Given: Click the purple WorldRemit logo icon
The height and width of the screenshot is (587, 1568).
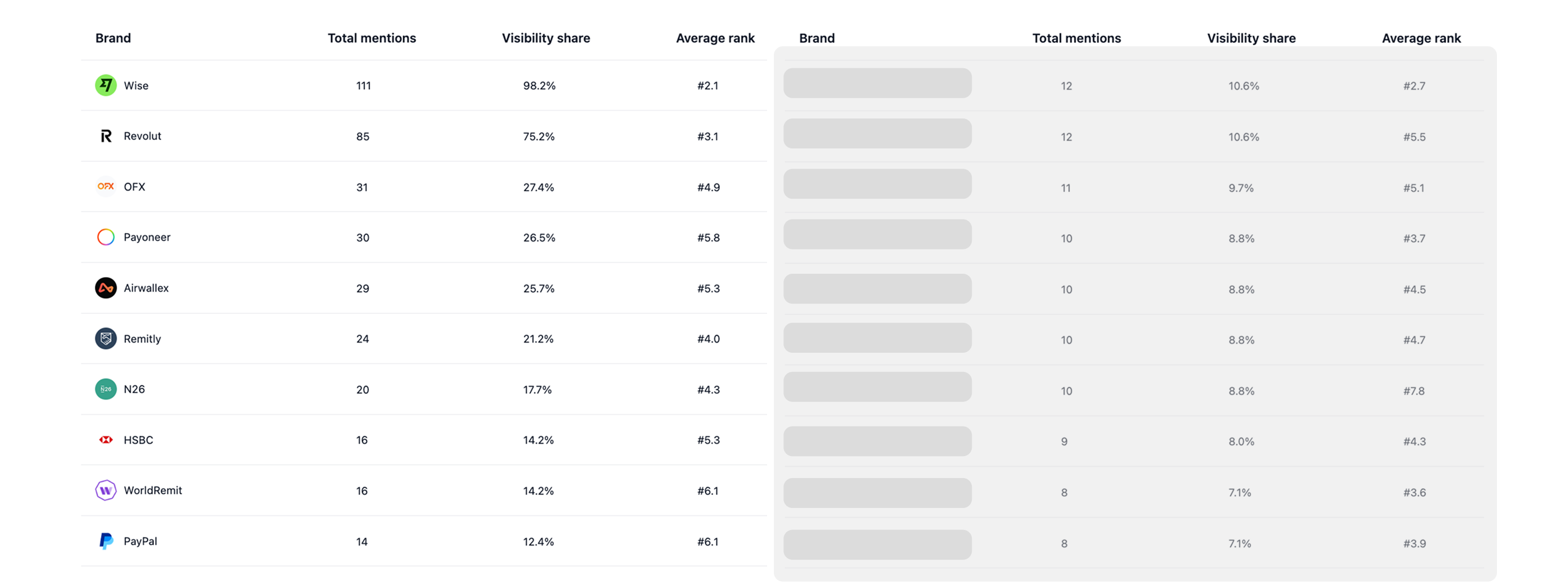Looking at the screenshot, I should tap(106, 490).
